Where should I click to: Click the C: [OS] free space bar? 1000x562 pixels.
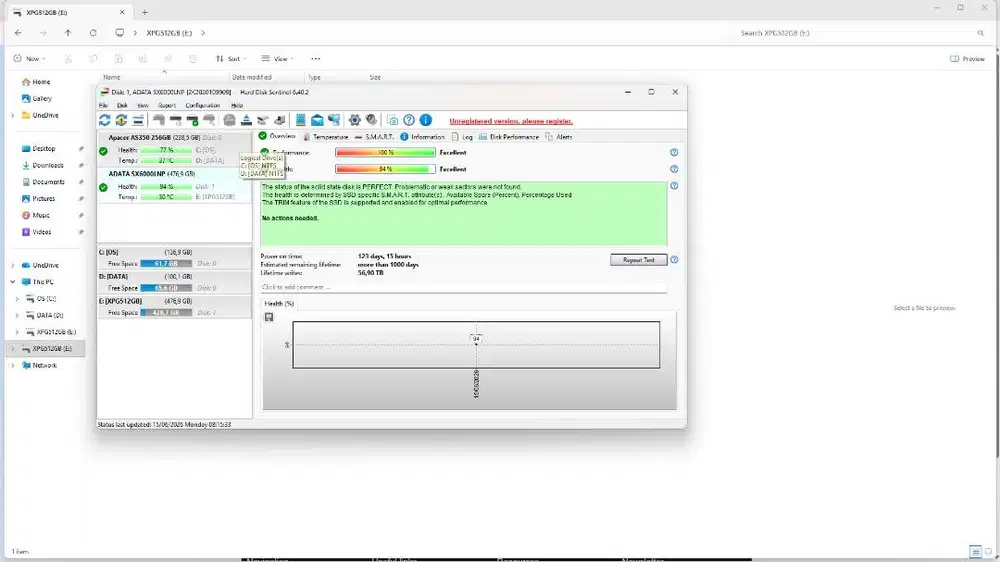[166, 263]
